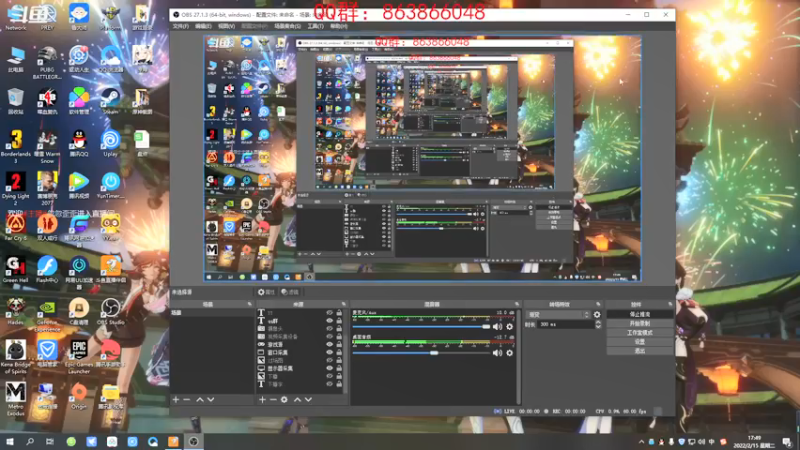The height and width of the screenshot is (450, 800).
Task: Increase the 时长 duration stepper value
Action: point(598,322)
